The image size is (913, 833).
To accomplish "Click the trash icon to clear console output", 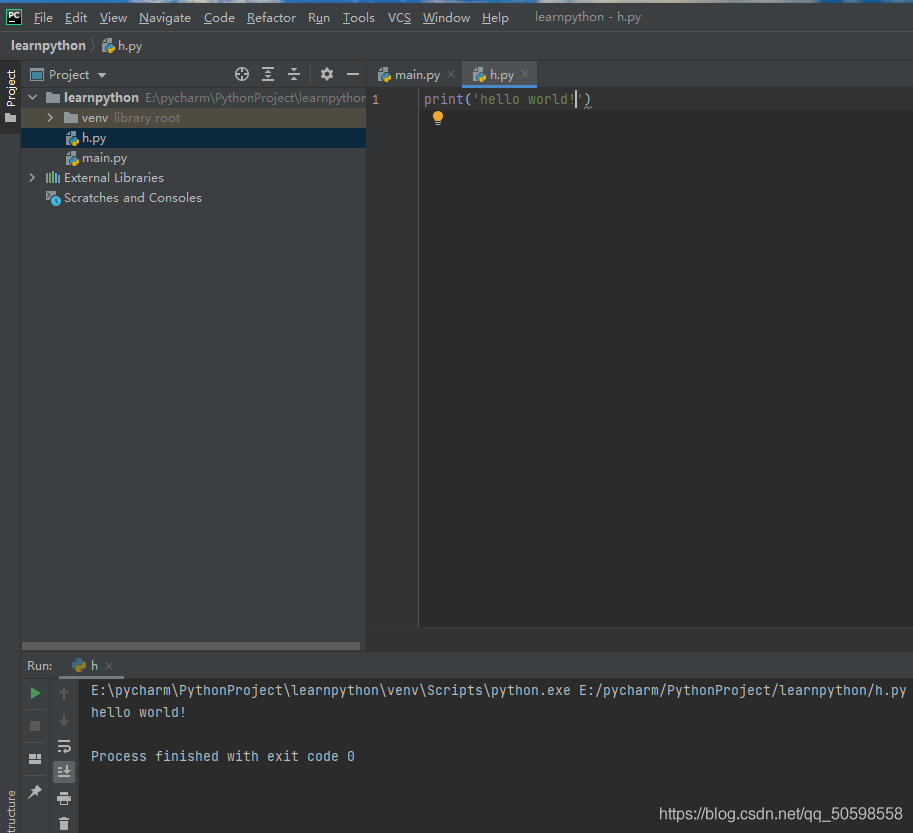I will click(x=64, y=823).
